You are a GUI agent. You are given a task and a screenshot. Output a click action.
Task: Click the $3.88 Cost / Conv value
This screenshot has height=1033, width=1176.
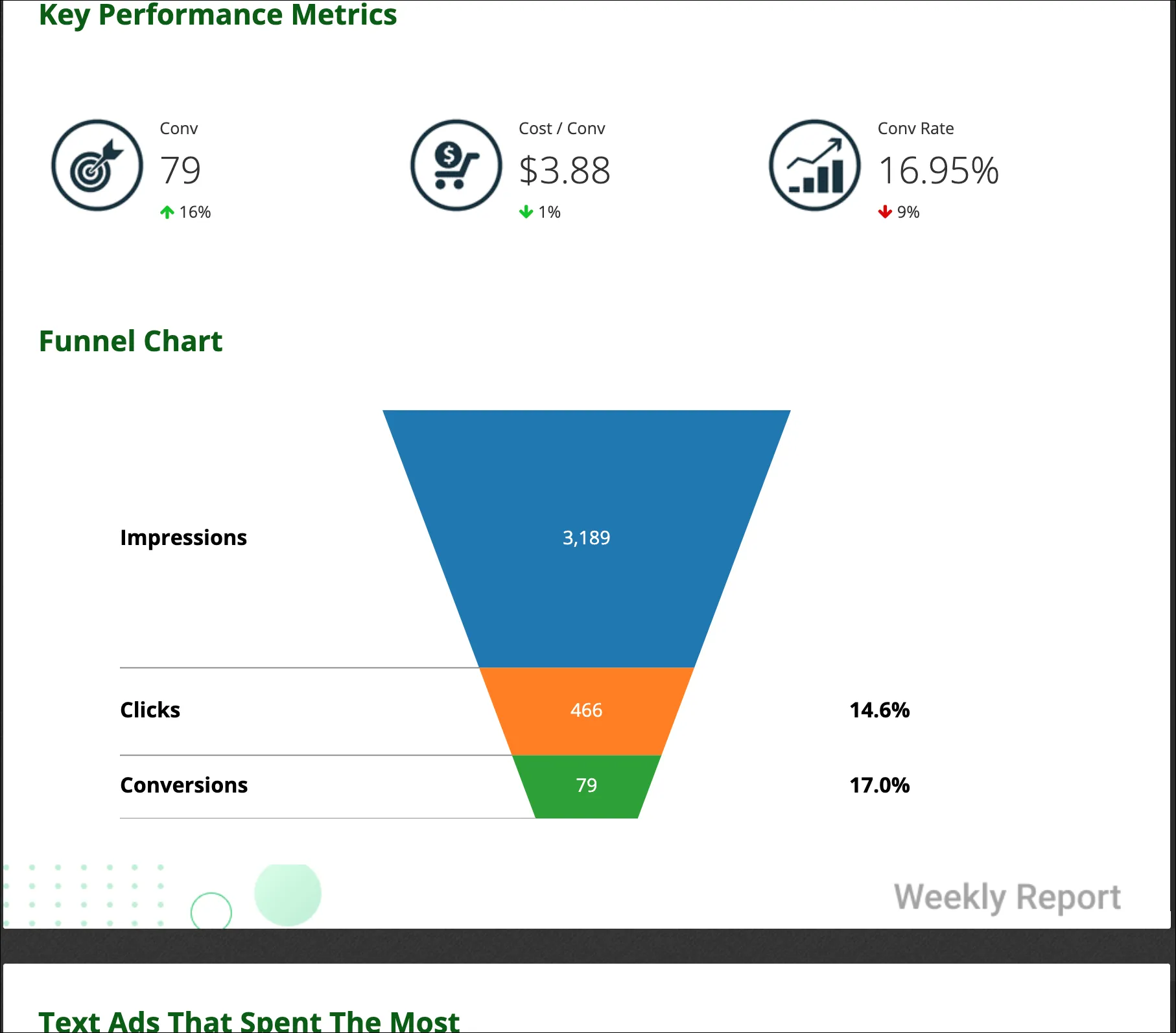click(x=565, y=170)
